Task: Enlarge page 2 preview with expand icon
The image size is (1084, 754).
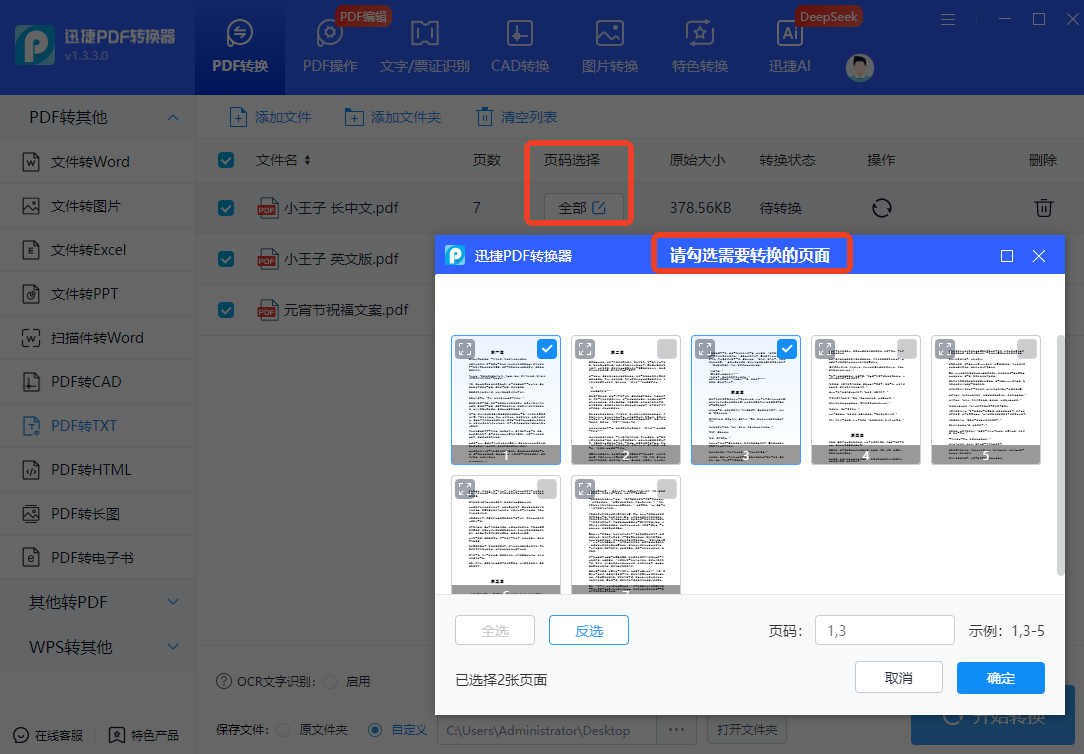Action: coord(585,349)
